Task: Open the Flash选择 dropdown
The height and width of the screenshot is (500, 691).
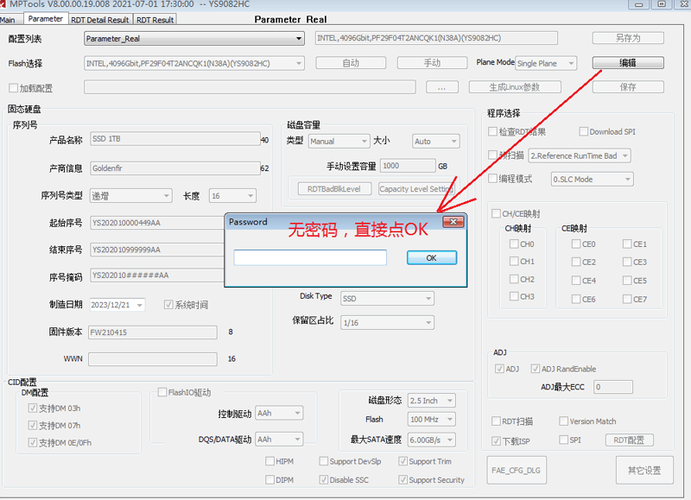Action: pos(194,63)
